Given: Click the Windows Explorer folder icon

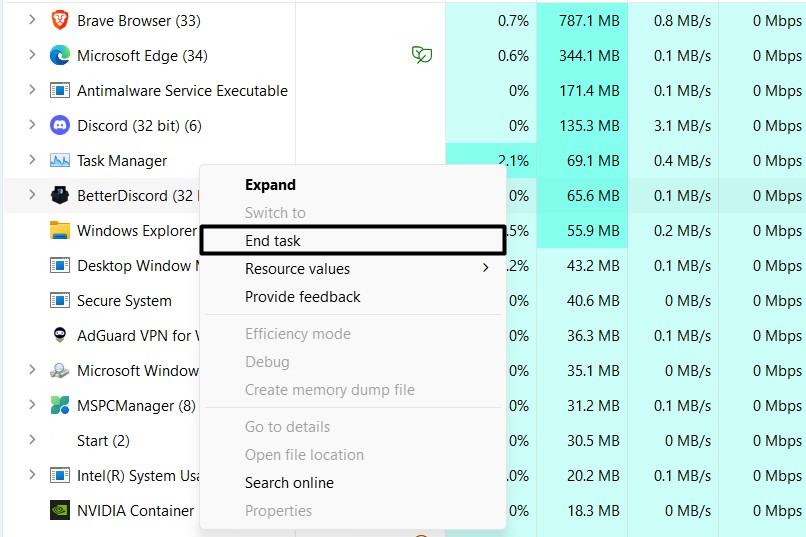Looking at the screenshot, I should click(60, 231).
